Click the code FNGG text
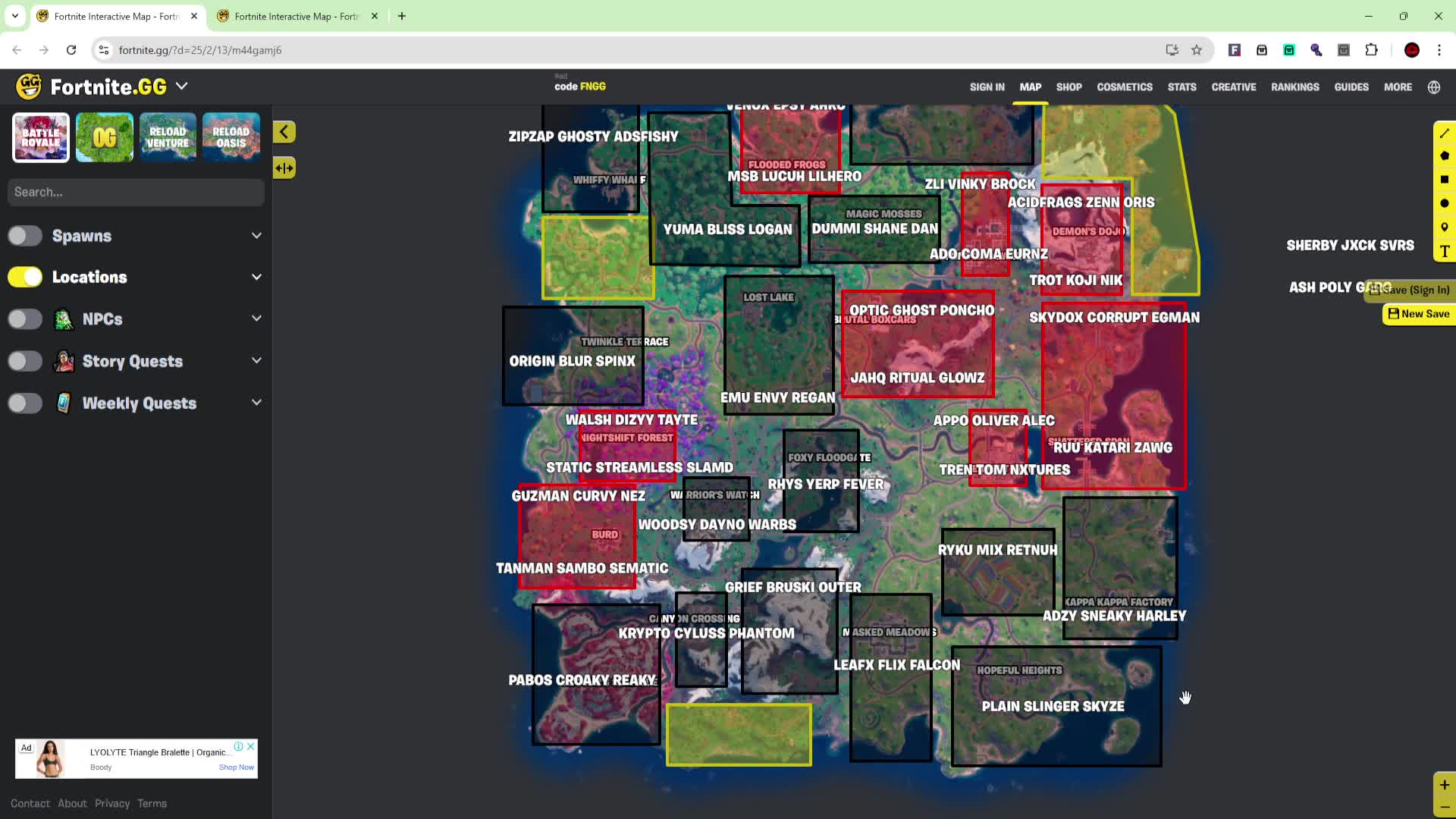The height and width of the screenshot is (819, 1456). 580,86
